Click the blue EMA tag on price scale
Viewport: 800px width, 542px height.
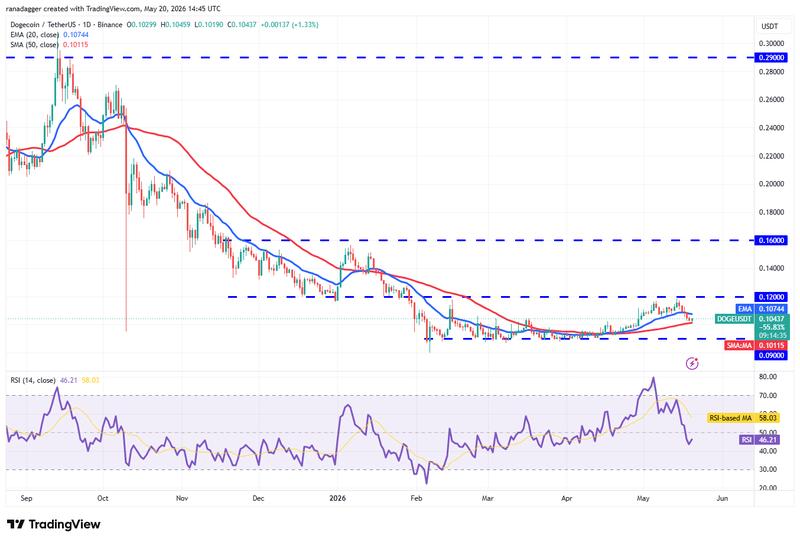tap(744, 309)
